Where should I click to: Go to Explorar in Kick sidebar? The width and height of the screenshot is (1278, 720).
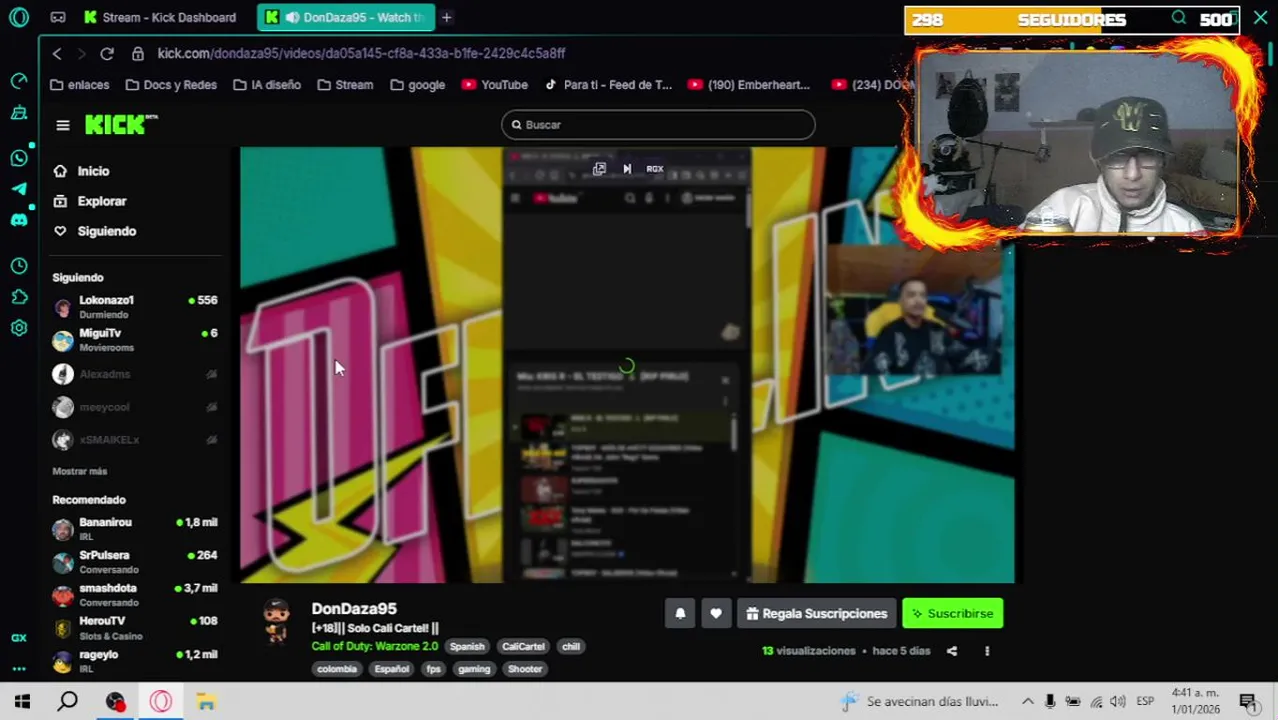[x=90, y=201]
